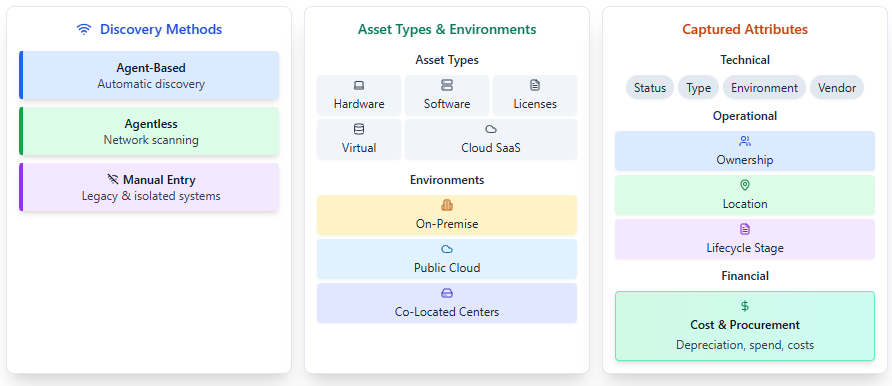Click the Environment attribute pill
The image size is (892, 386).
click(x=764, y=88)
